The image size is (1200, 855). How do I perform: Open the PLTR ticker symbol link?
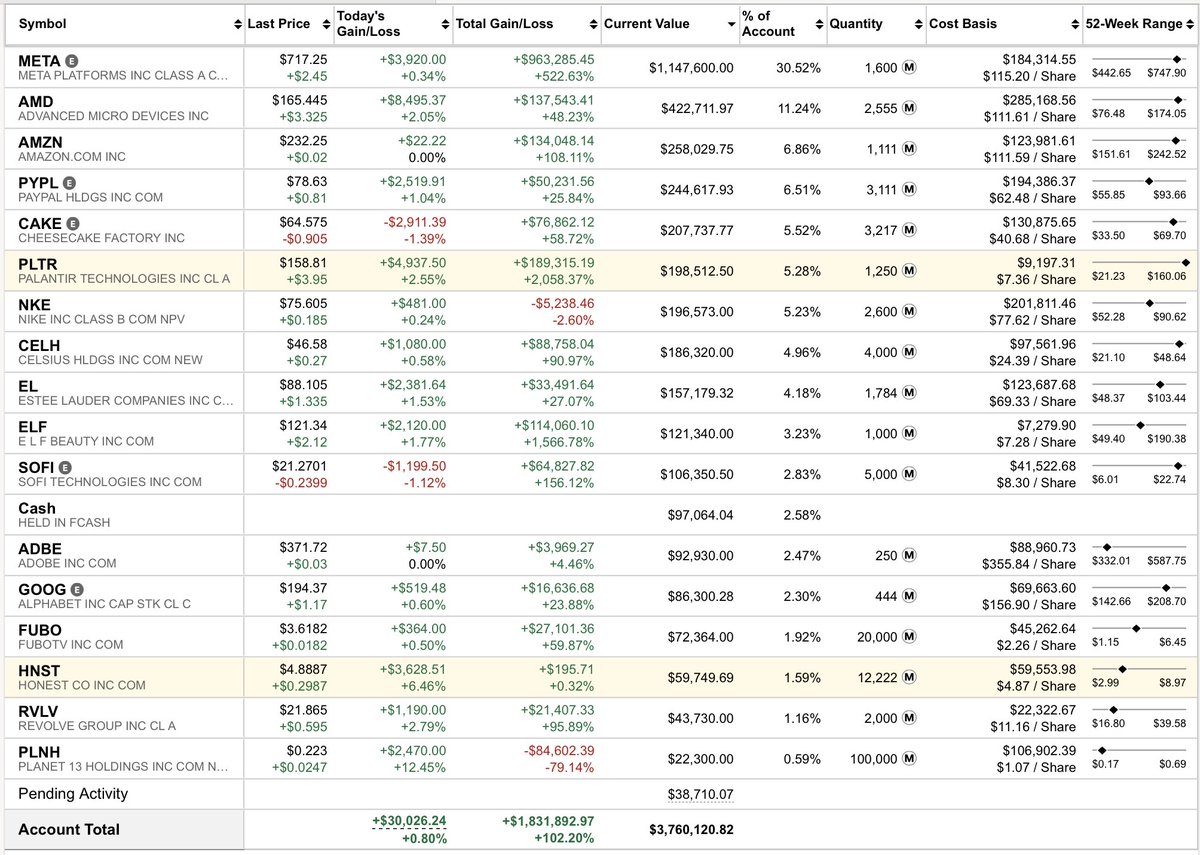[39, 264]
